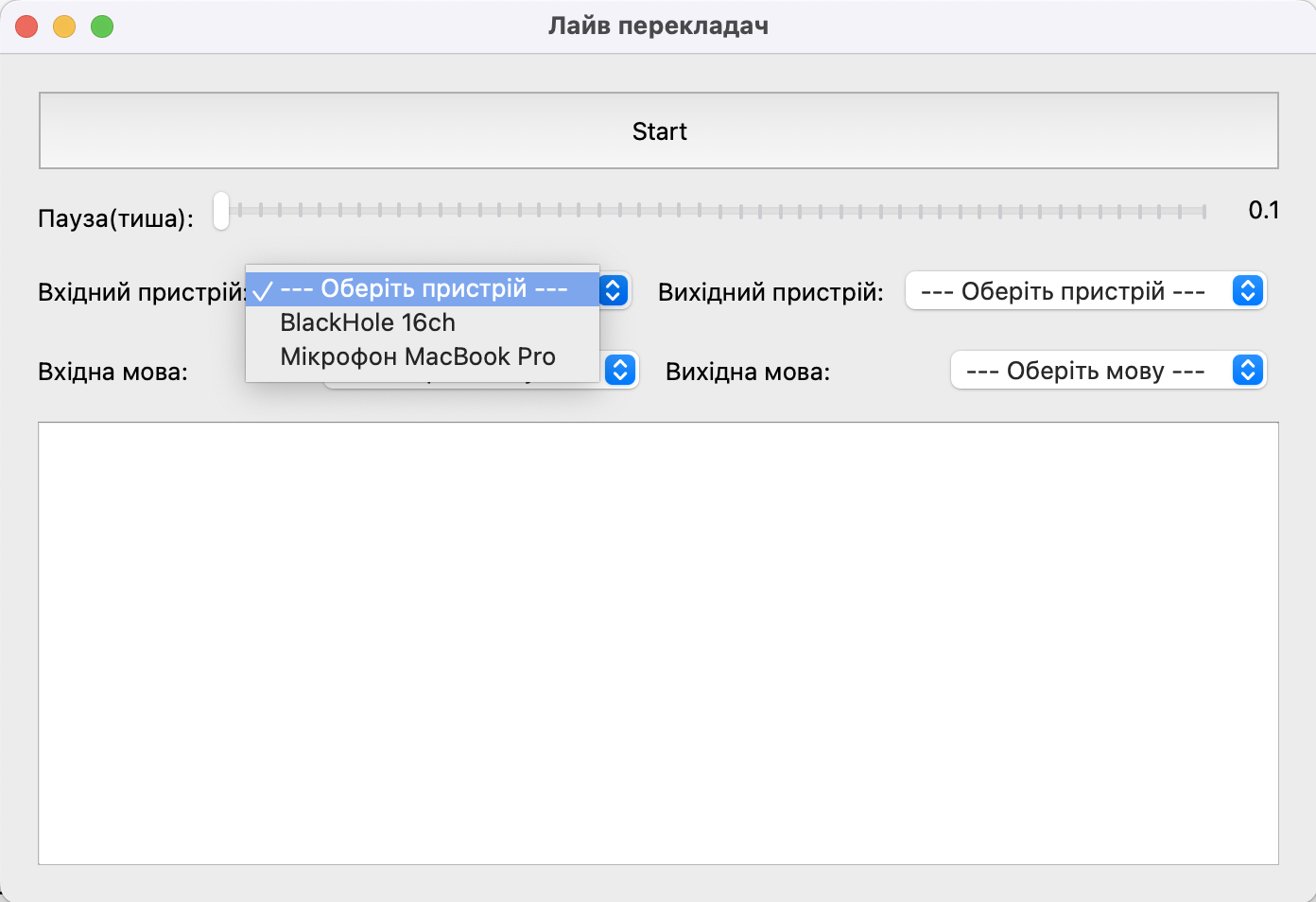Click the 0.1 slider value readout
This screenshot has height=902, width=1316.
(x=1263, y=210)
